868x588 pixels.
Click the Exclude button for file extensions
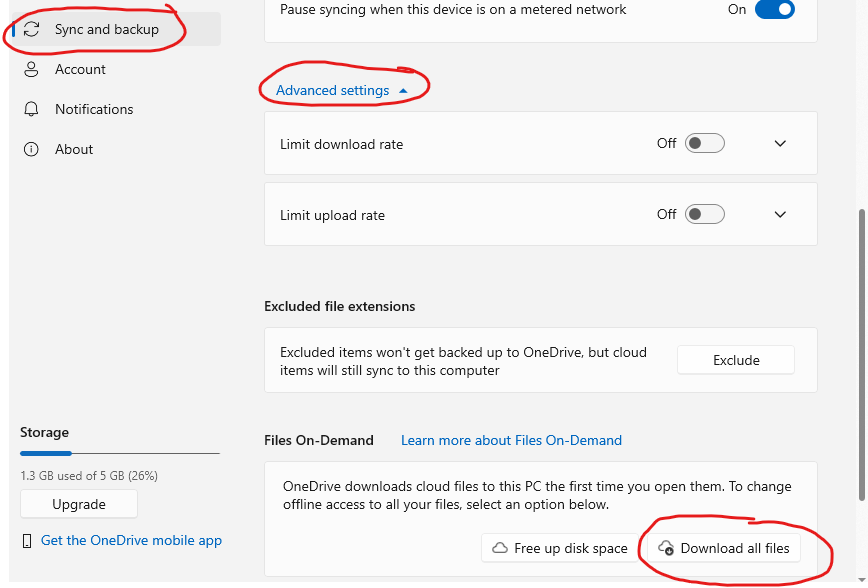click(736, 359)
